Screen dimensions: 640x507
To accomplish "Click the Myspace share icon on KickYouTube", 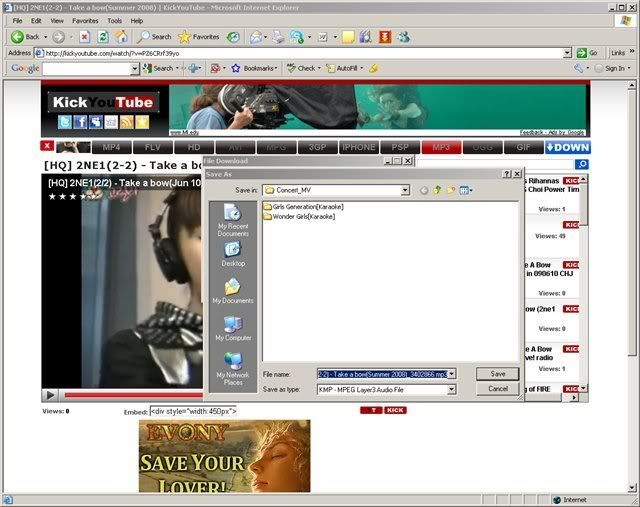I will [96, 122].
